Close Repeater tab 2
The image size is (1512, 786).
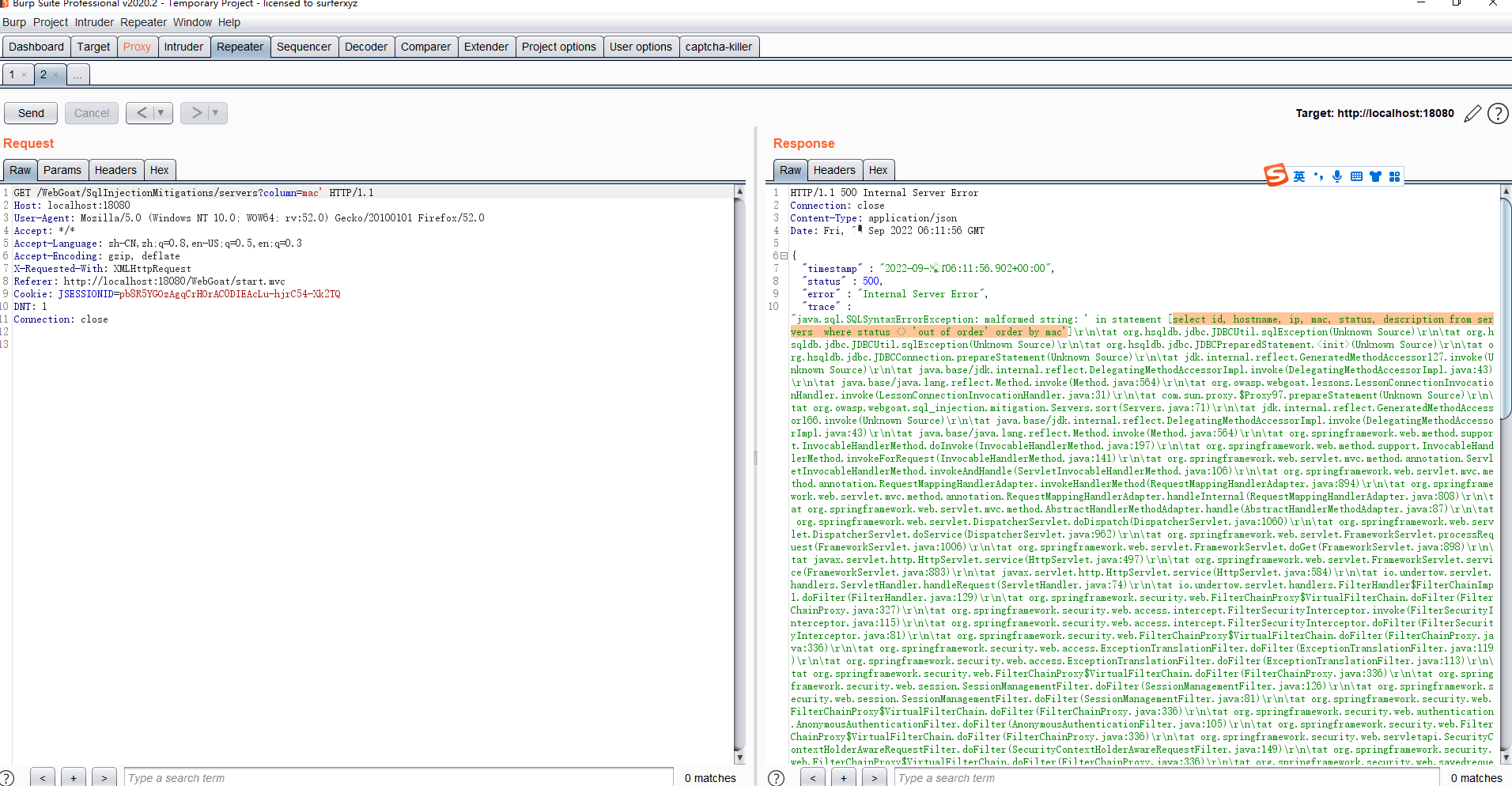click(56, 75)
